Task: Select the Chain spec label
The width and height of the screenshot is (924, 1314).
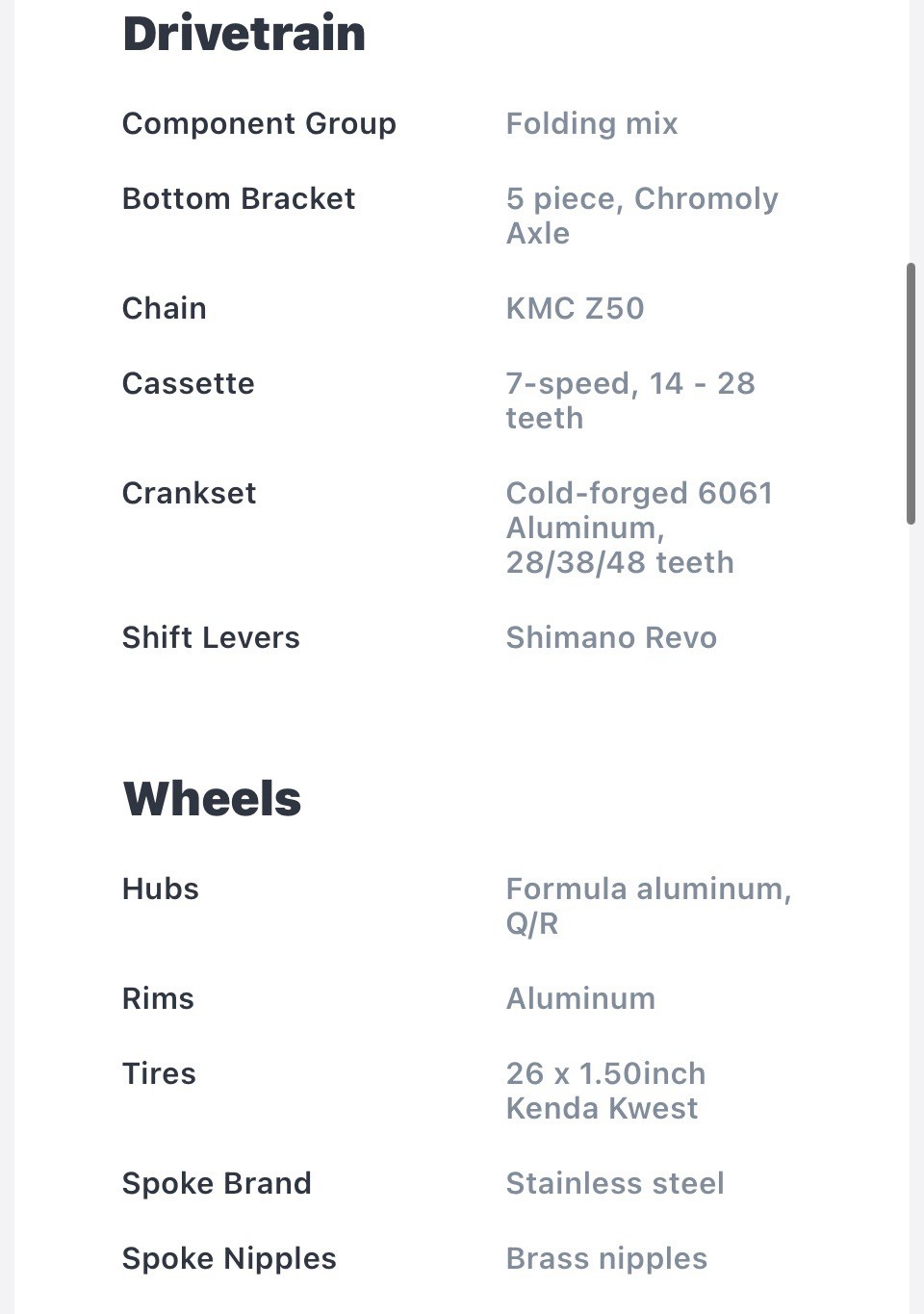Action: click(x=165, y=308)
